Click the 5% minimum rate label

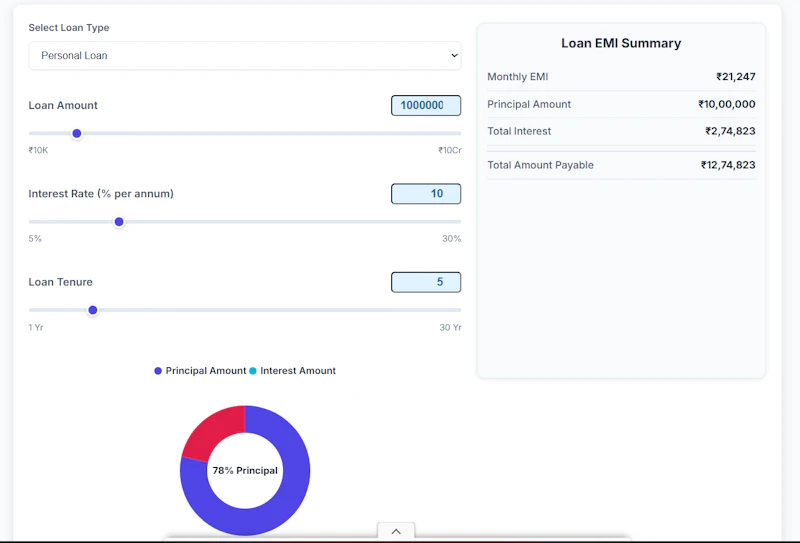click(x=35, y=239)
